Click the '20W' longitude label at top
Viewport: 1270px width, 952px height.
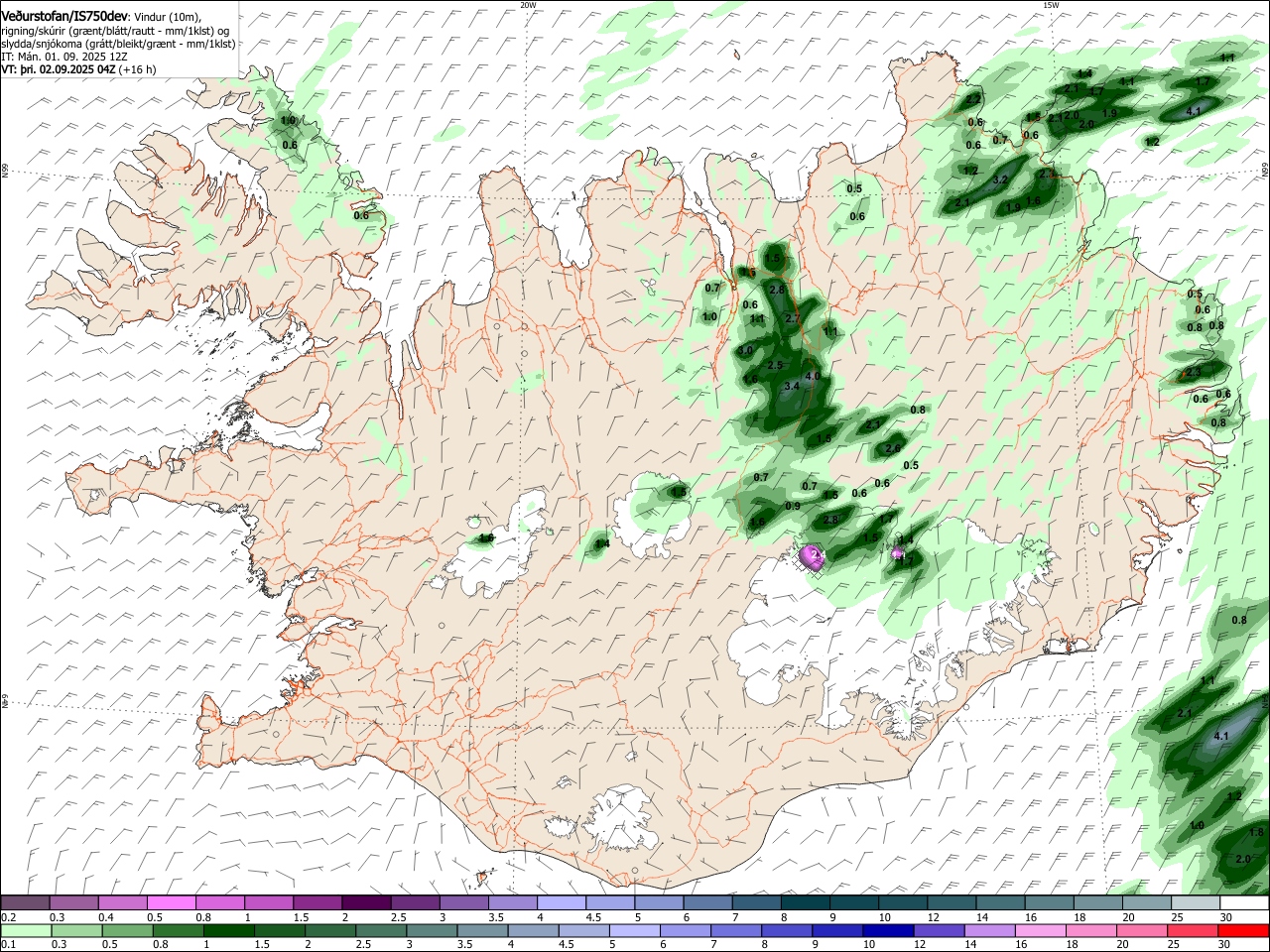coord(528,5)
